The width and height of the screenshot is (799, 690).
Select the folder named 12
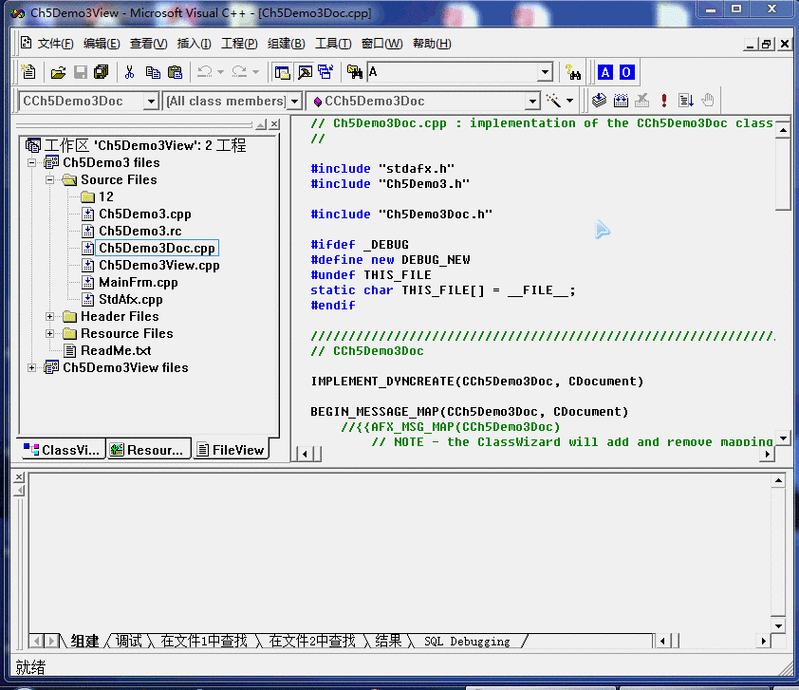pos(106,197)
